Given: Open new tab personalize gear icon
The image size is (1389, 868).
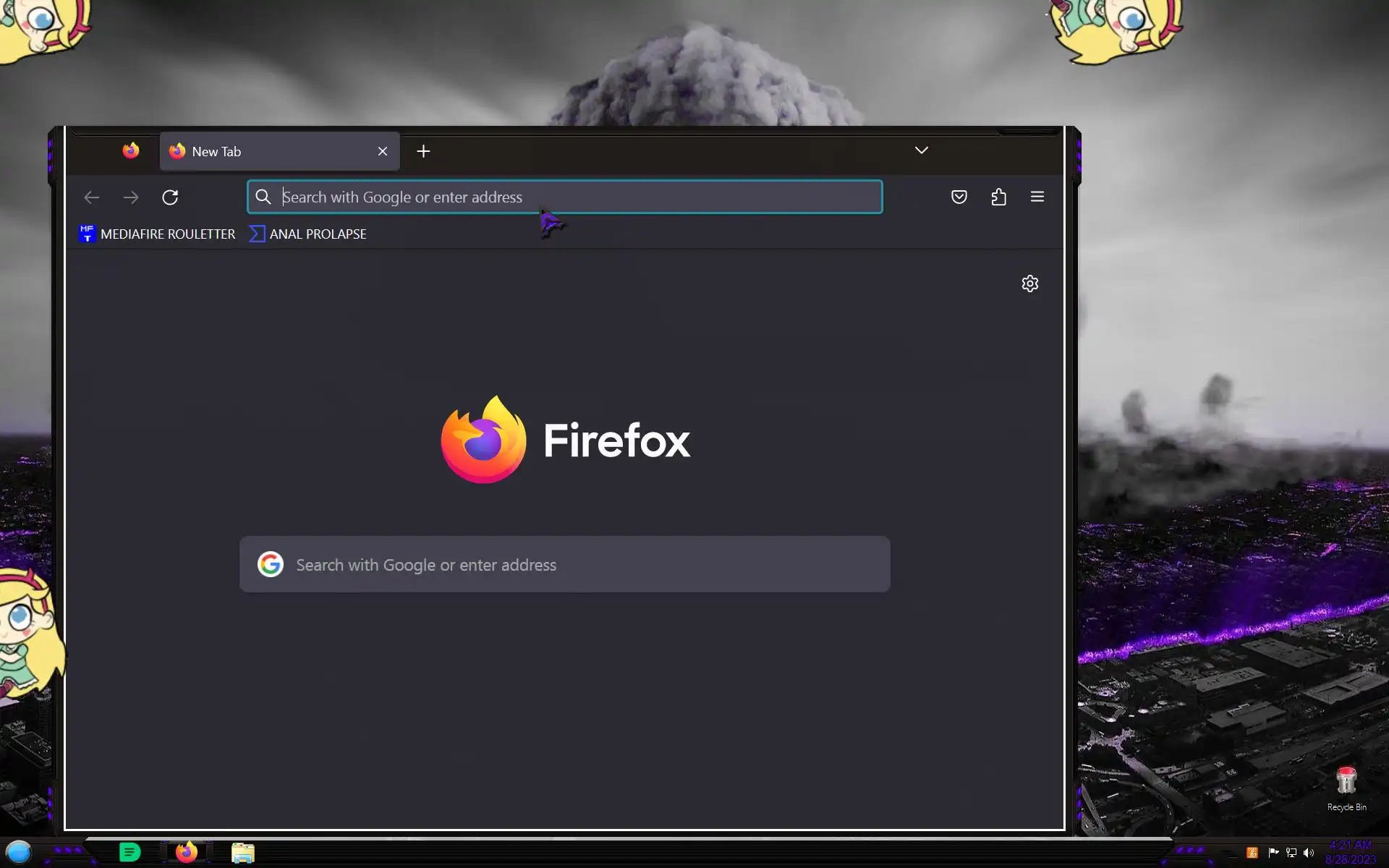Looking at the screenshot, I should coord(1030,284).
